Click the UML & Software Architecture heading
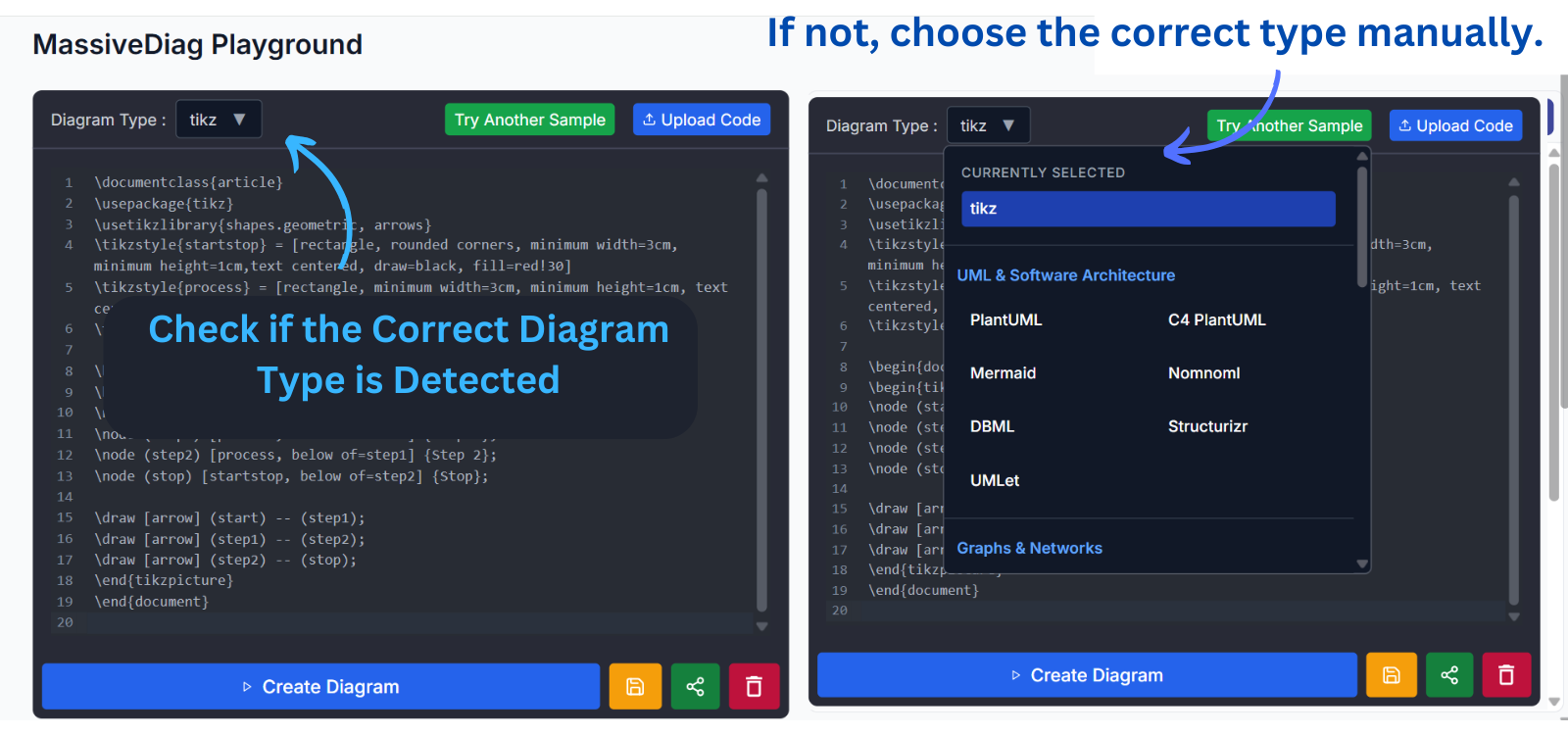The height and width of the screenshot is (735, 1568). [1065, 275]
